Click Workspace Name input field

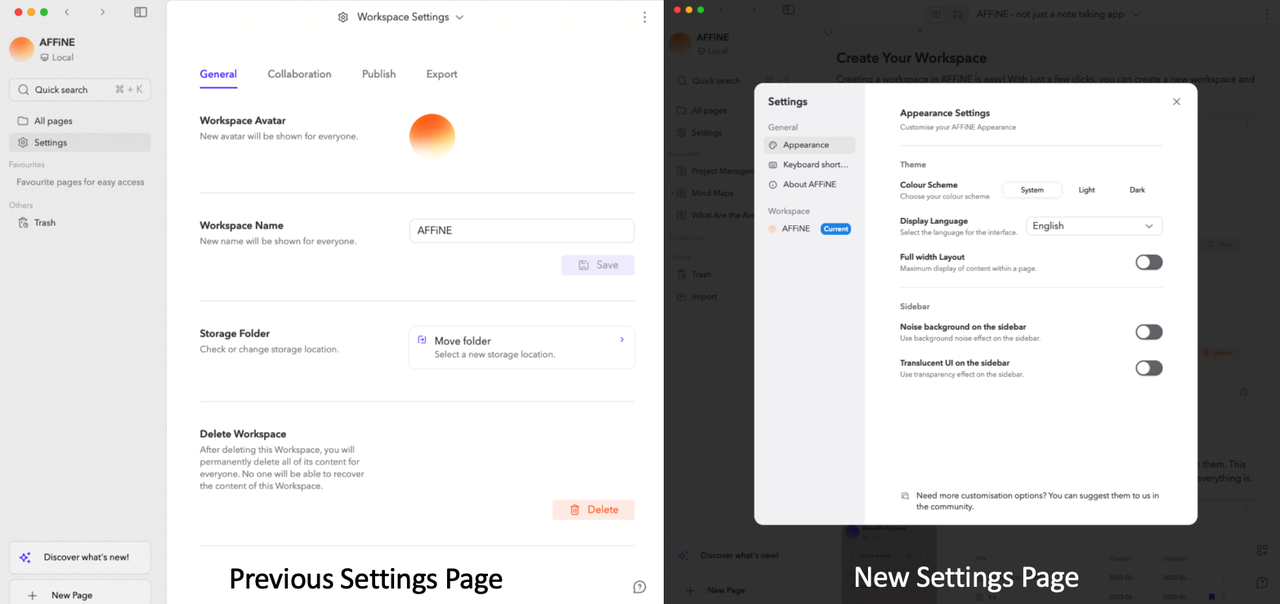pyautogui.click(x=522, y=230)
